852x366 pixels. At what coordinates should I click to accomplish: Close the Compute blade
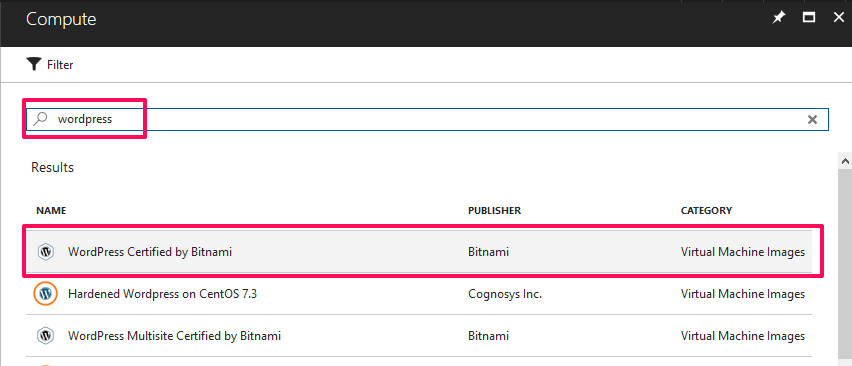click(x=839, y=18)
